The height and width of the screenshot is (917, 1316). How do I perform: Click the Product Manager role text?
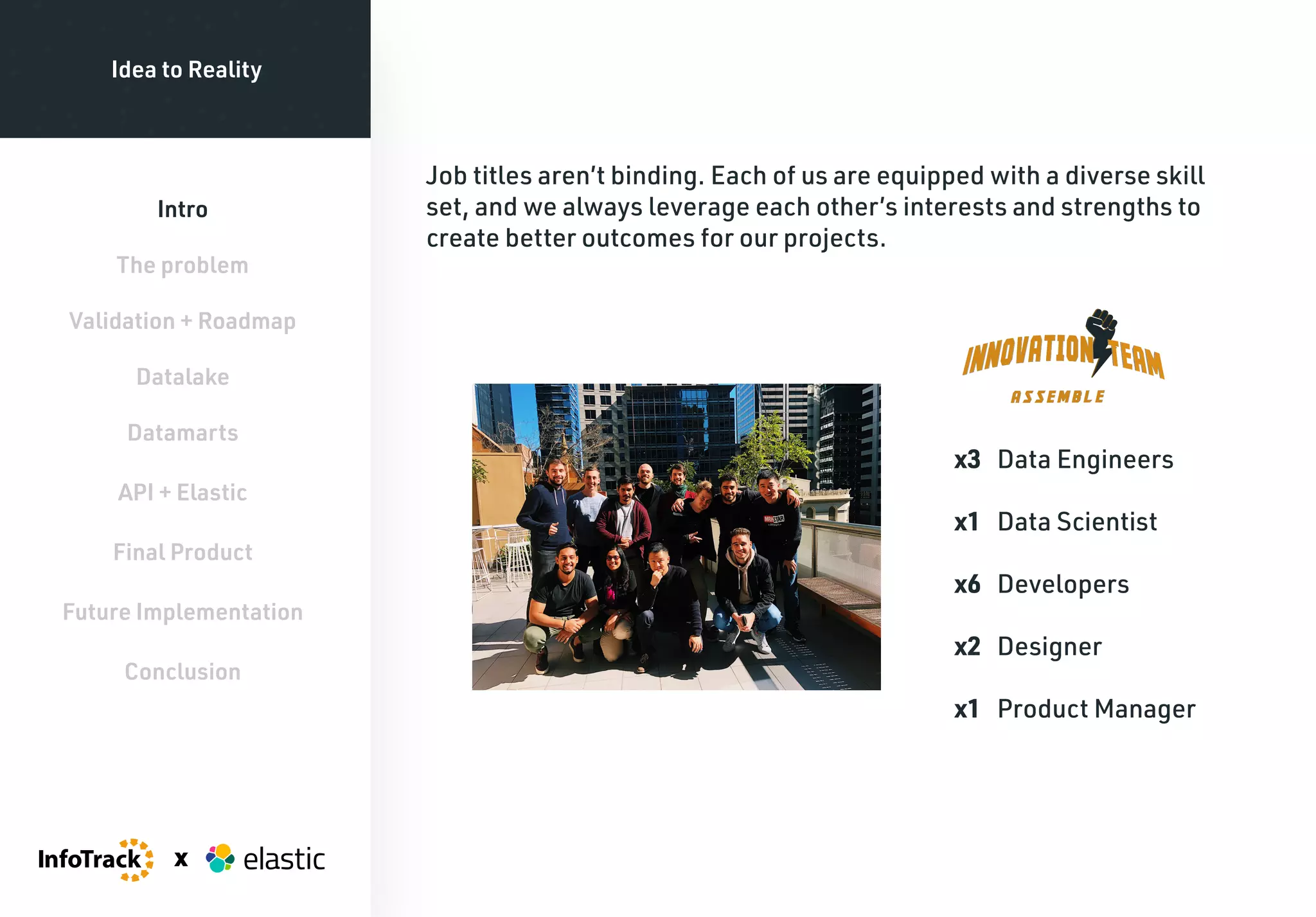pyautogui.click(x=1096, y=709)
